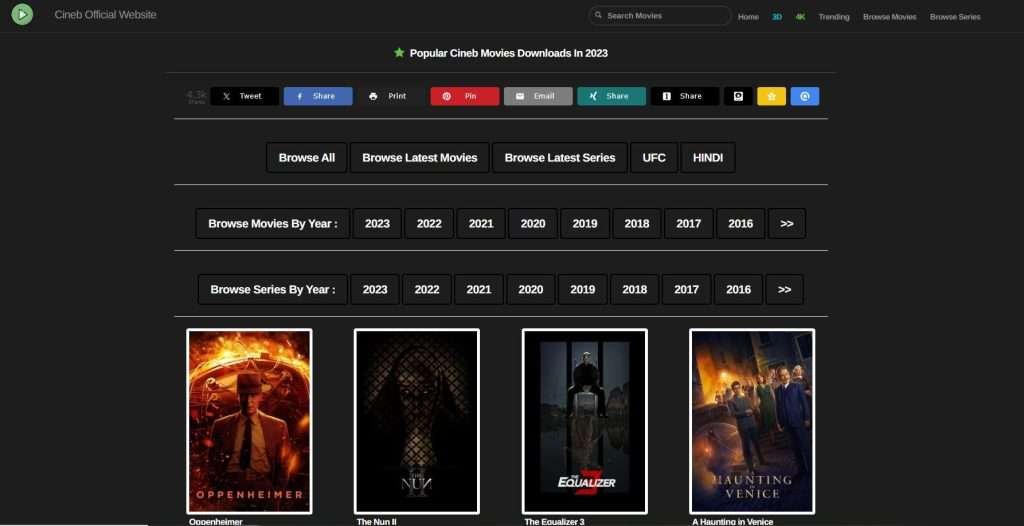Select 2018 in Browse Series By Year

coord(635,289)
